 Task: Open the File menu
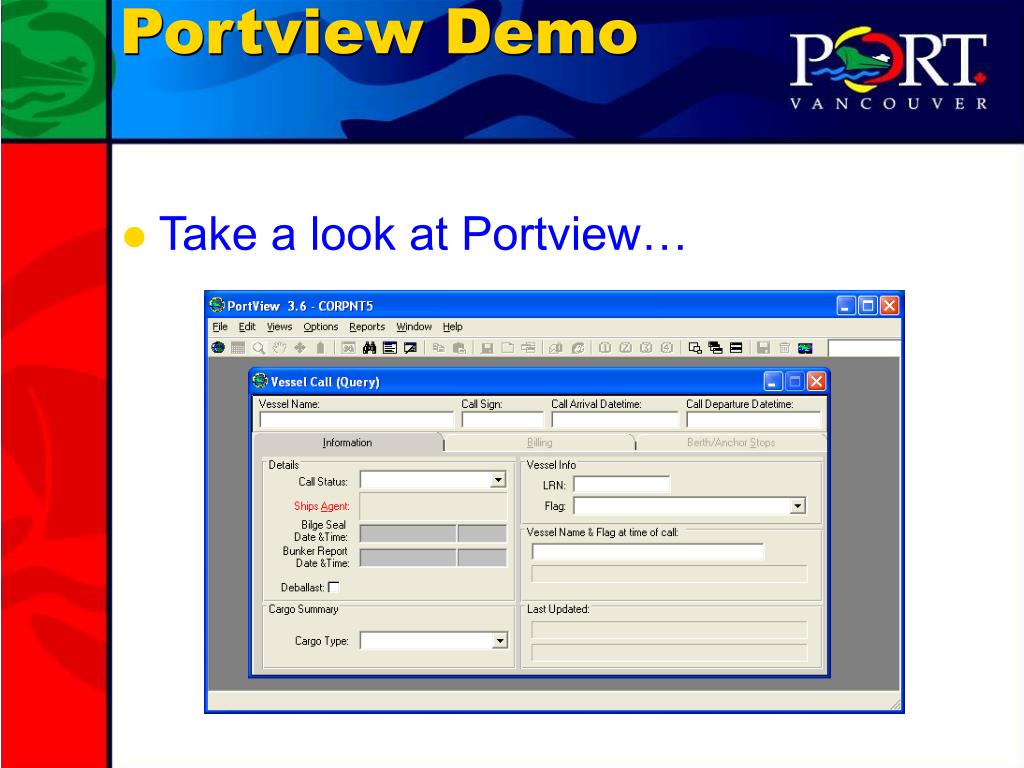click(220, 327)
